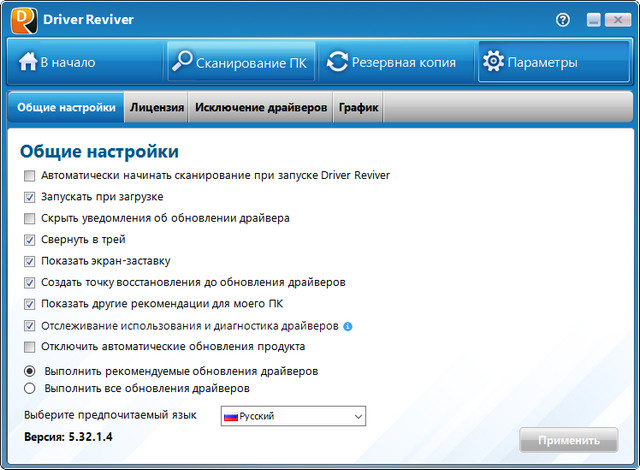Open help via question mark icon

coord(562,19)
